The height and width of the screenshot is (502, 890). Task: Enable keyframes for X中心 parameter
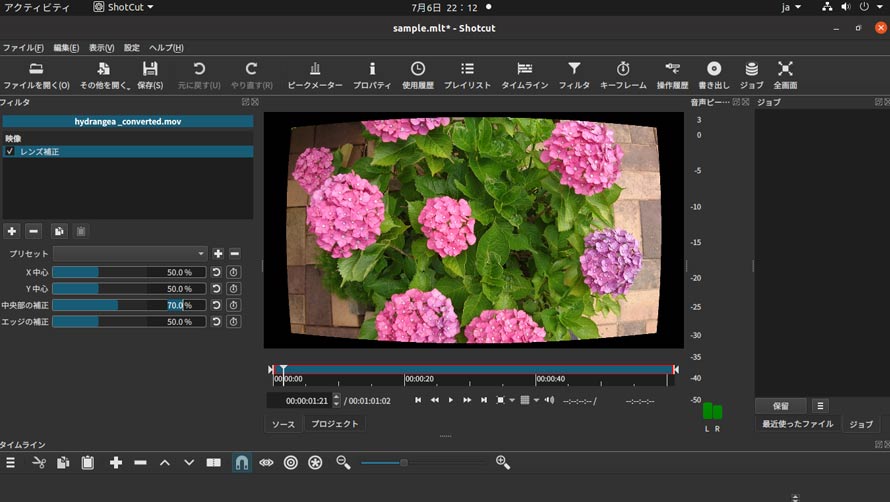pyautogui.click(x=233, y=272)
